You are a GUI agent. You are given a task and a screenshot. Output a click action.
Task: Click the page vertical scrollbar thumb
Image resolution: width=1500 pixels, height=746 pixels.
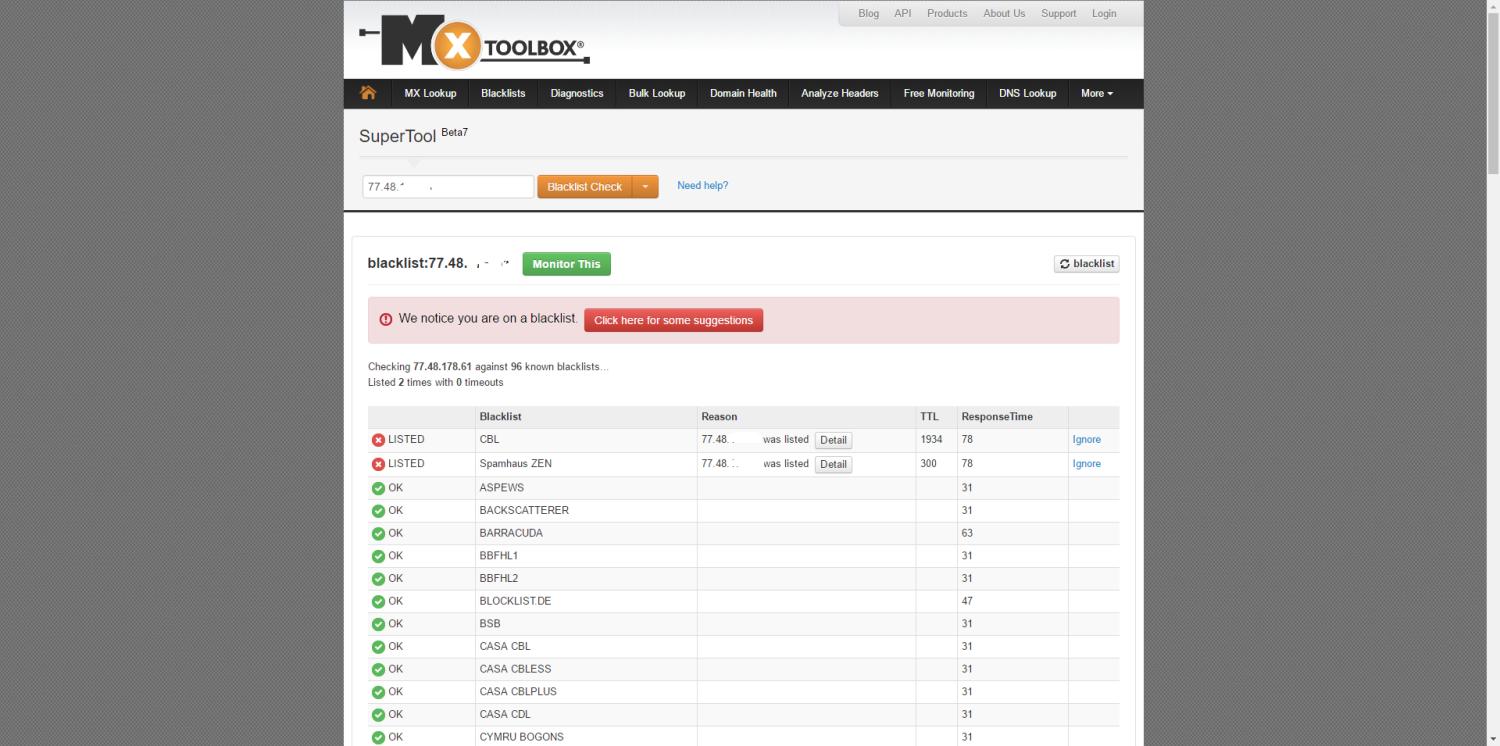point(1493,90)
